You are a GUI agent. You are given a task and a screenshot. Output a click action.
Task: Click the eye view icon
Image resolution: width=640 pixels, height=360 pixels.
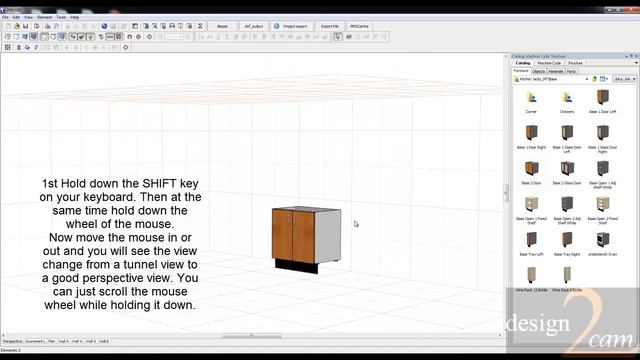tap(349, 37)
